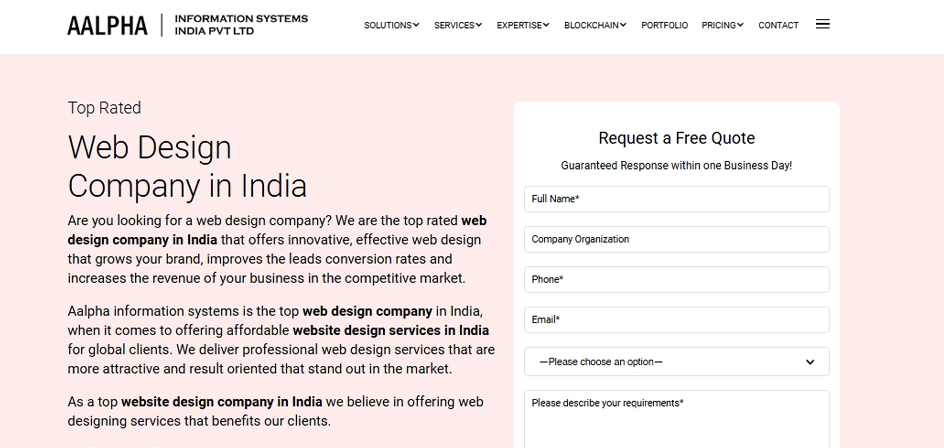Select the Phone input field
The height and width of the screenshot is (448, 944).
tap(676, 279)
